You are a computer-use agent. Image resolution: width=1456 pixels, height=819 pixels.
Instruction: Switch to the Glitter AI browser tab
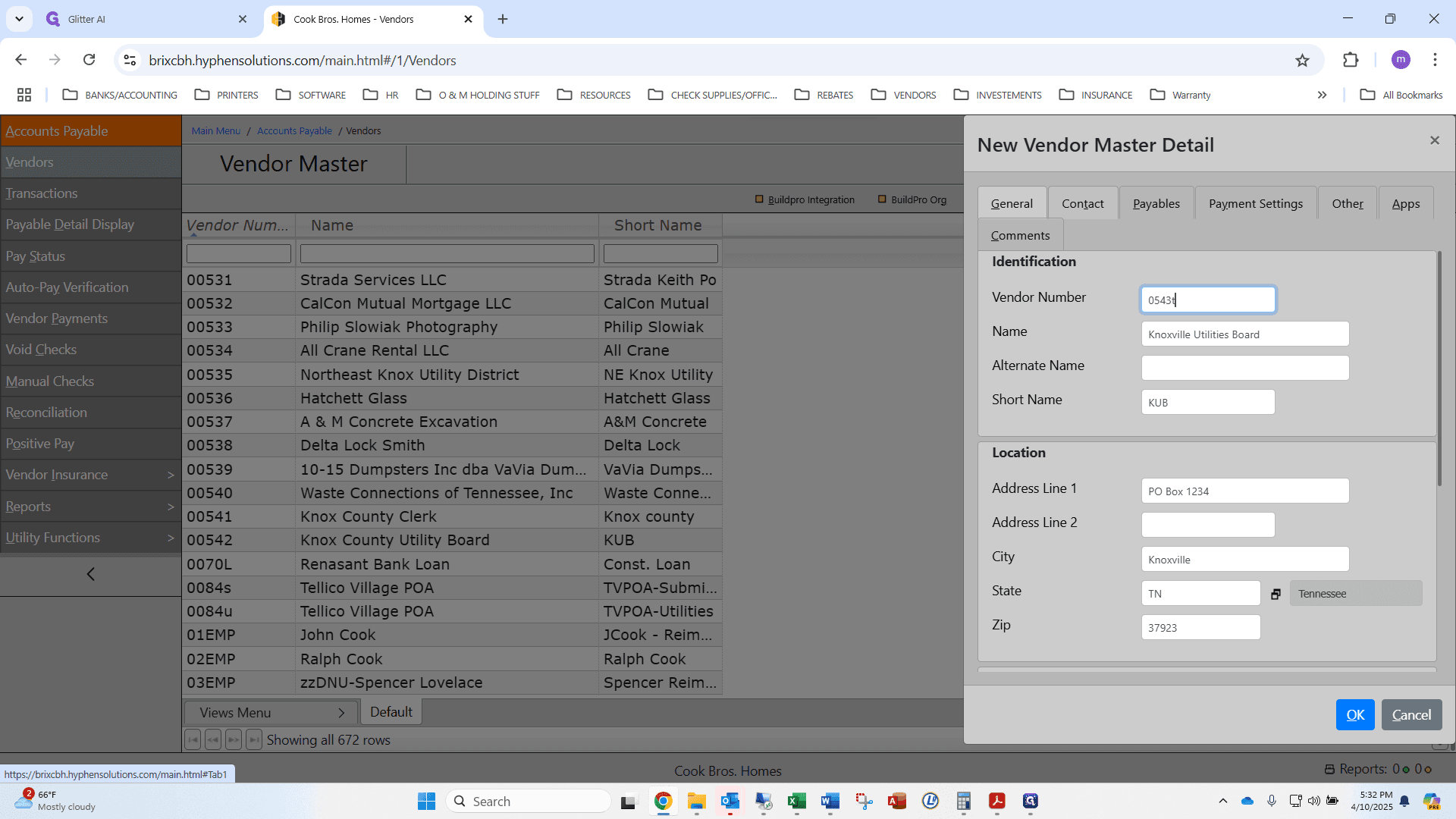148,19
